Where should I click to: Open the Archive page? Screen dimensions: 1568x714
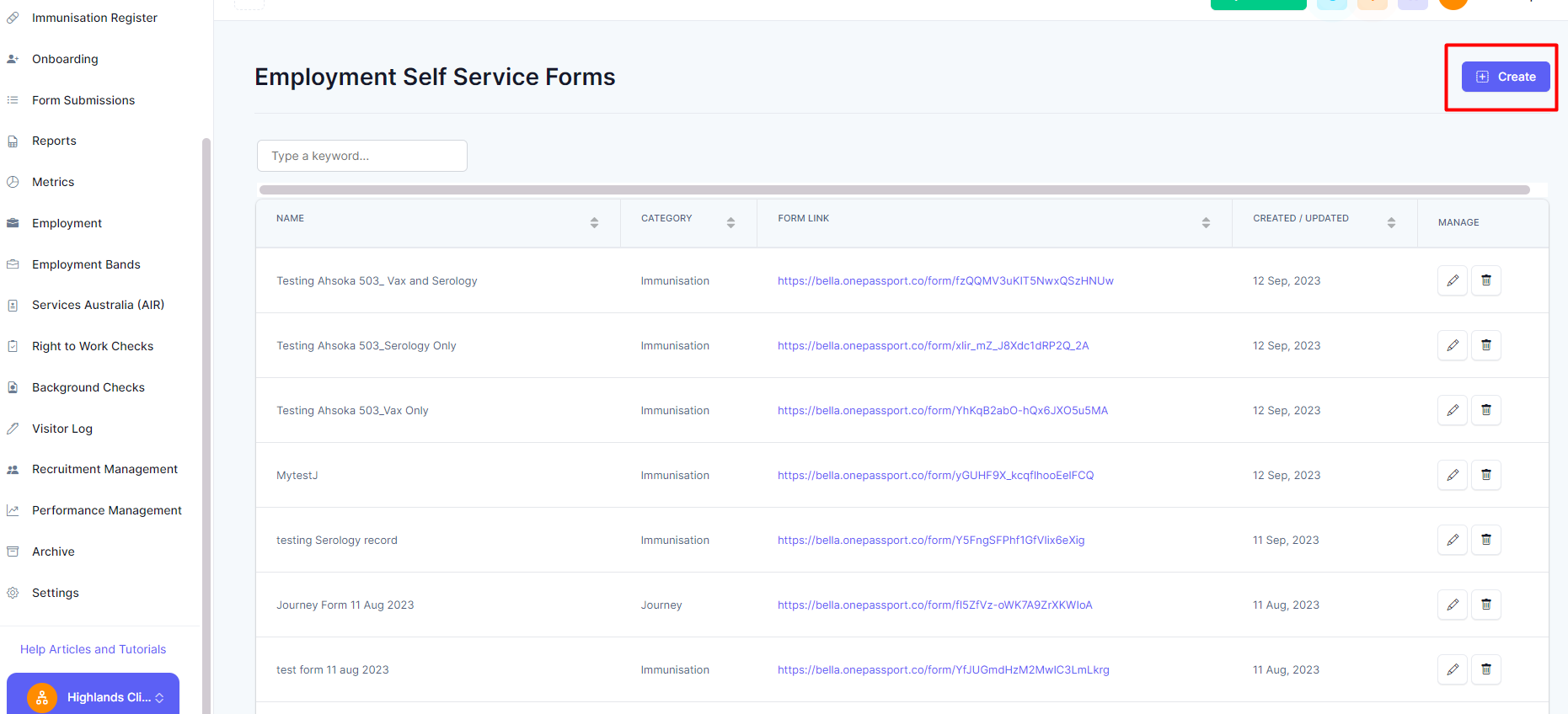coord(53,551)
